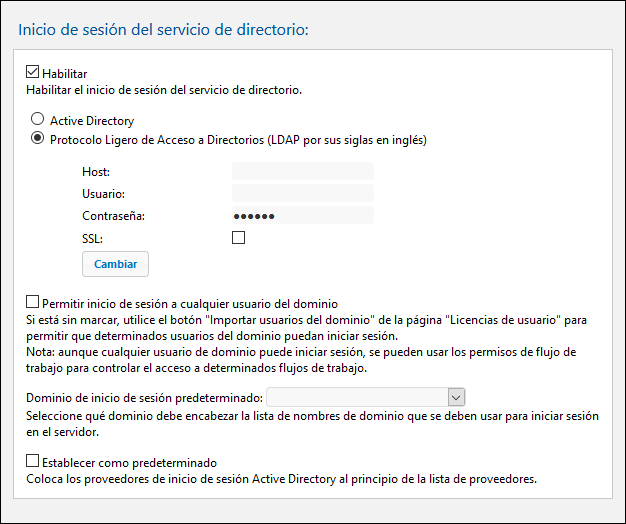
Task: Select the Protocolo Ligero de Acceso (LDAP) option
Action: click(x=38, y=139)
